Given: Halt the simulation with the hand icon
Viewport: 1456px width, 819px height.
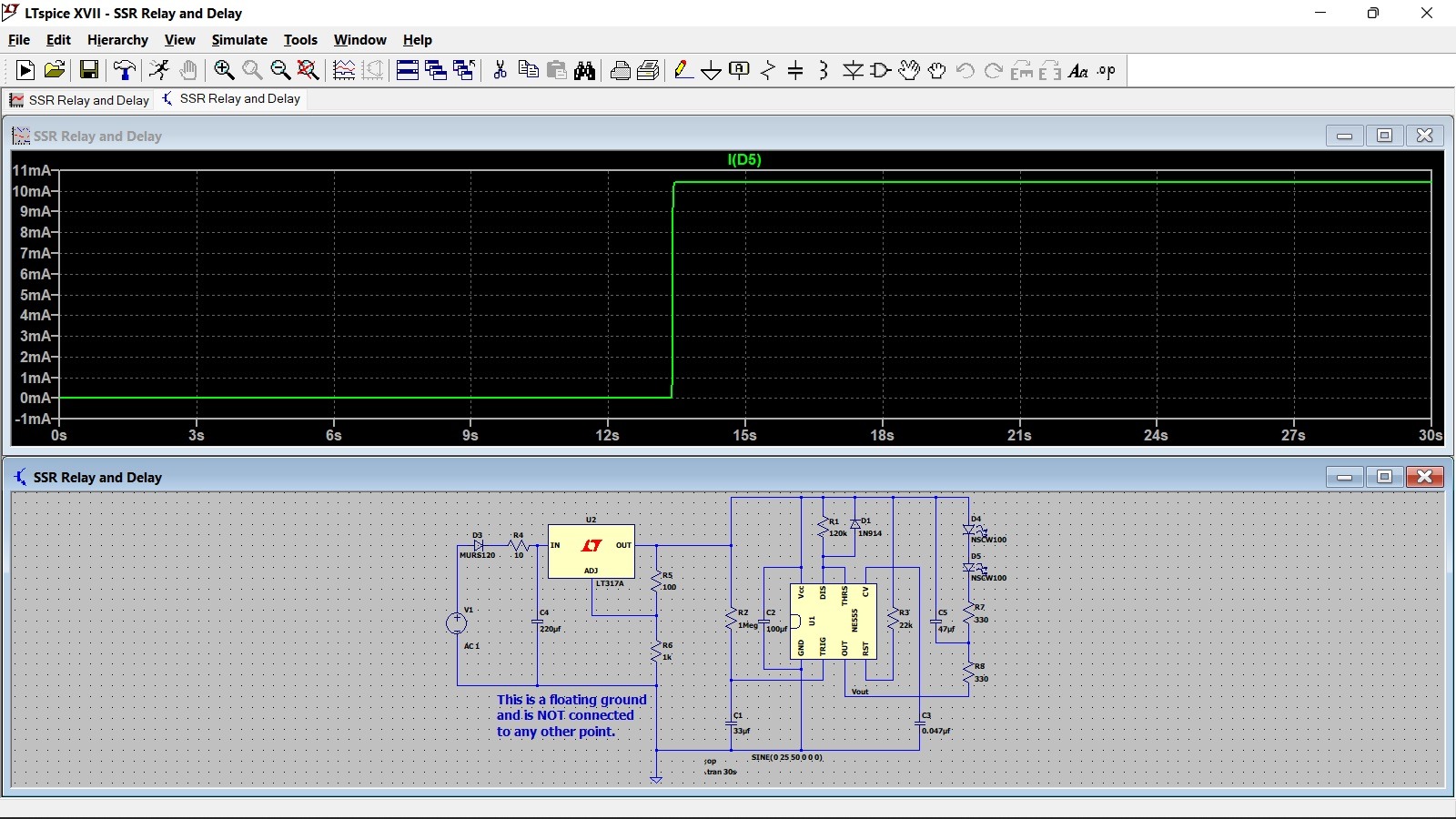Looking at the screenshot, I should (x=188, y=70).
